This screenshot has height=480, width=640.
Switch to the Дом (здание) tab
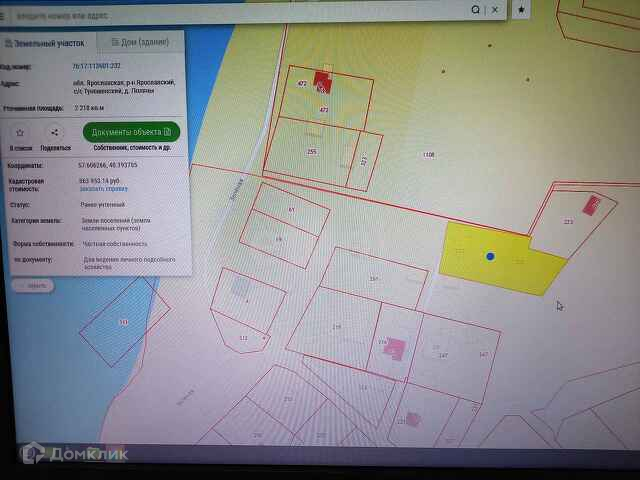[x=140, y=42]
